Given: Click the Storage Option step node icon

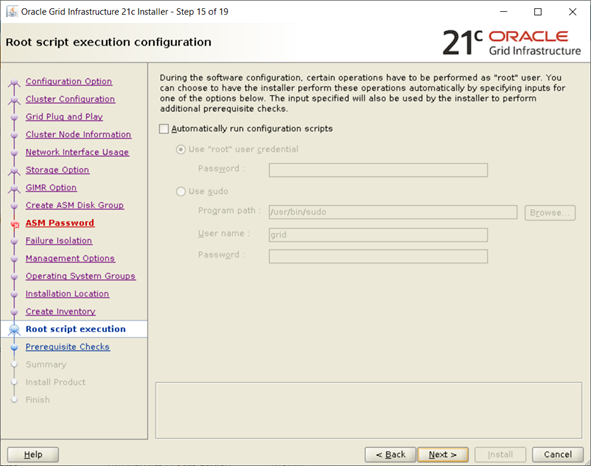Looking at the screenshot, I should click(x=14, y=171).
